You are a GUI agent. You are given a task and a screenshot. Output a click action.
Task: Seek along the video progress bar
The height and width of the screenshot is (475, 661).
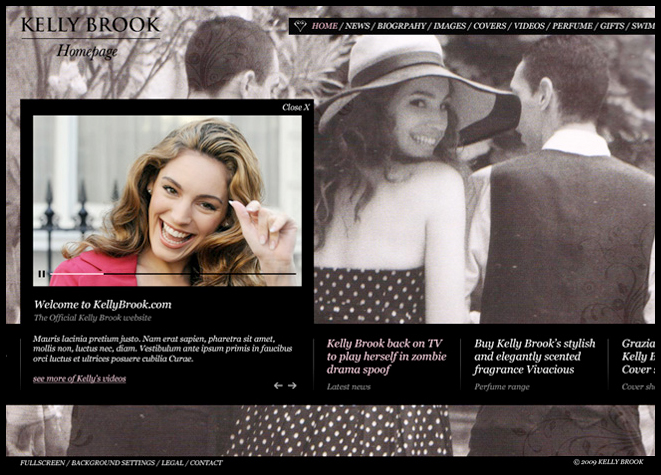pos(173,274)
